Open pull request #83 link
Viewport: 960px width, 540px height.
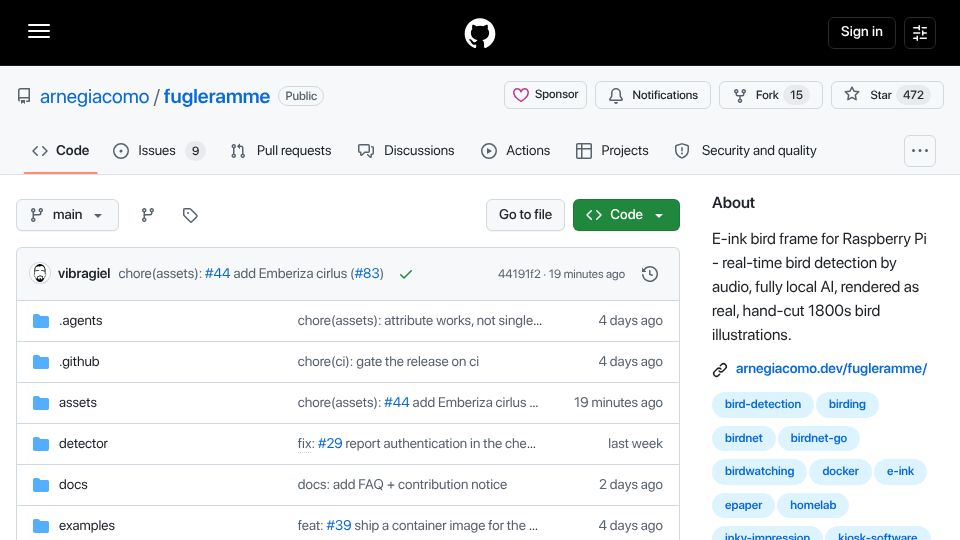pyautogui.click(x=367, y=274)
